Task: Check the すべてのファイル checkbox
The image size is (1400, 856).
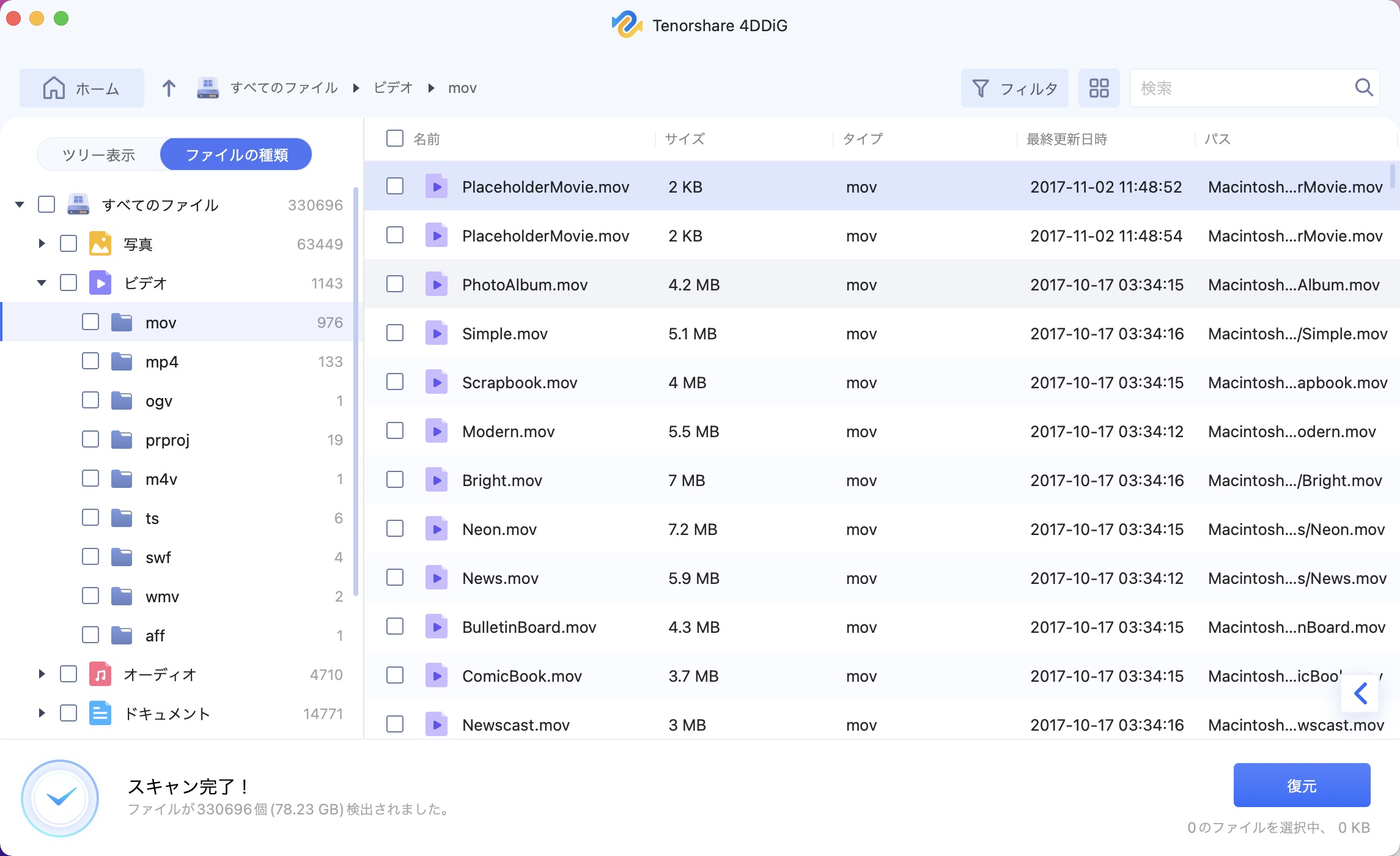Action: pos(46,204)
